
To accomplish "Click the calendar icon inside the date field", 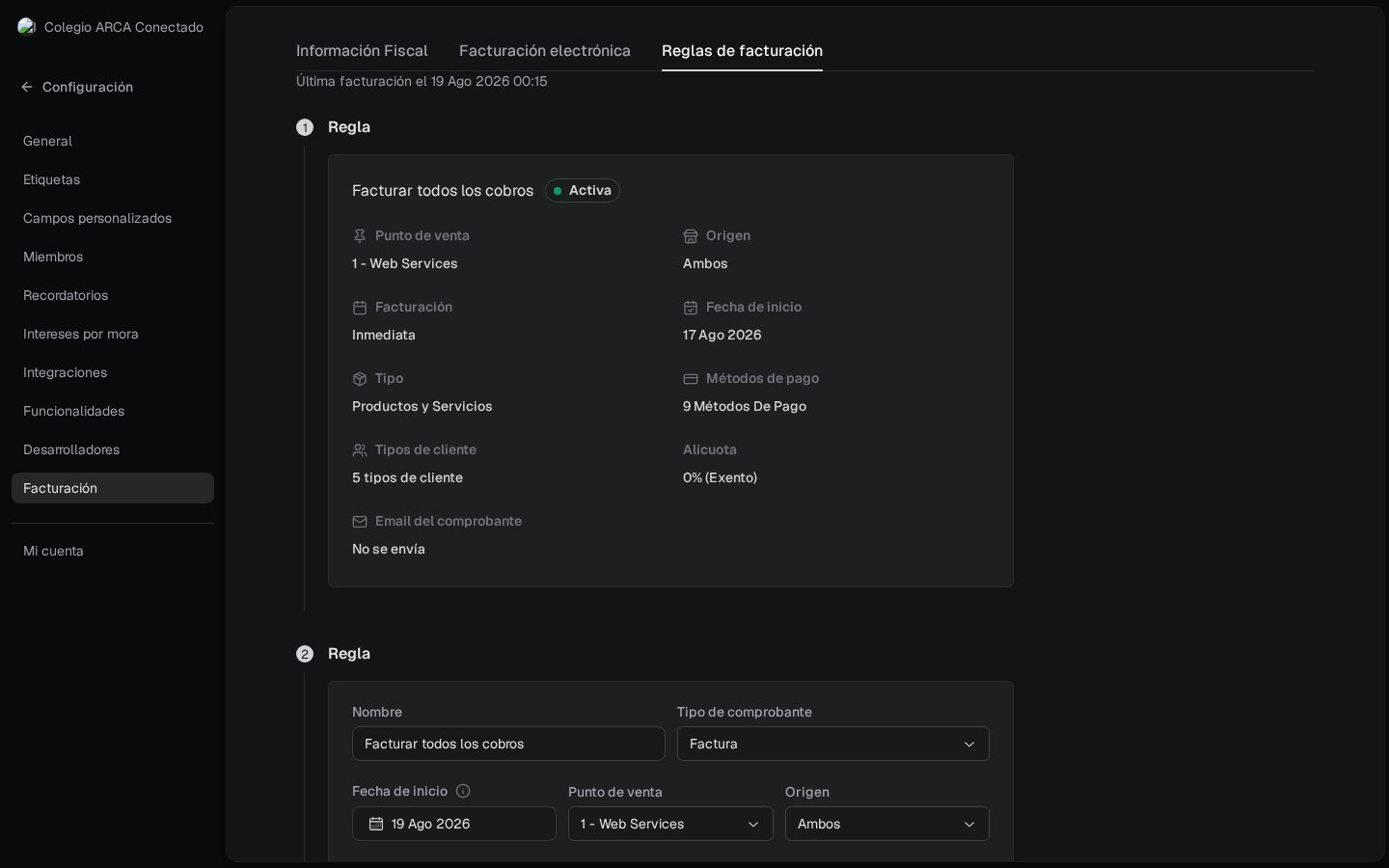I will click(376, 824).
